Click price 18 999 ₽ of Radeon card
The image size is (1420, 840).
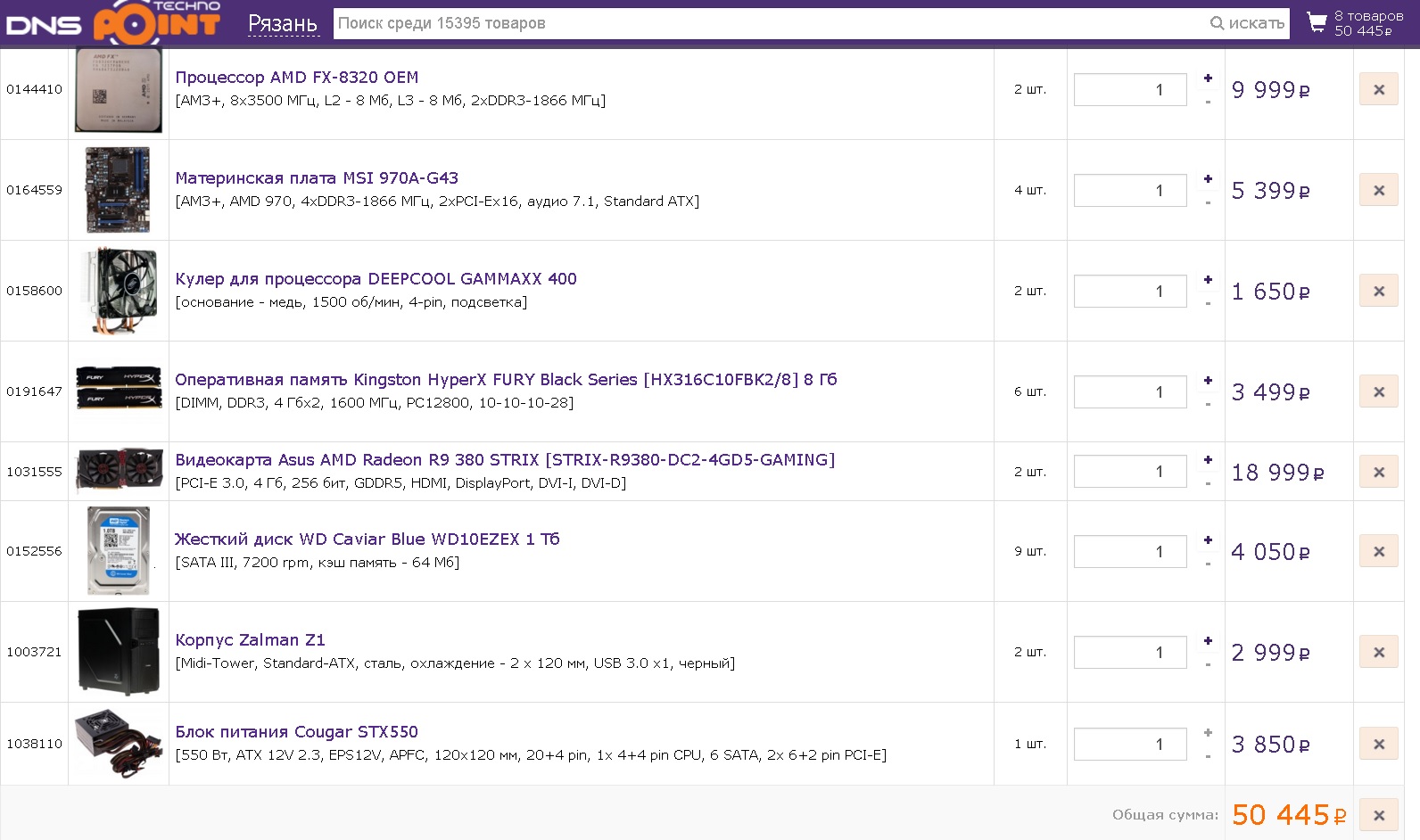click(1277, 473)
